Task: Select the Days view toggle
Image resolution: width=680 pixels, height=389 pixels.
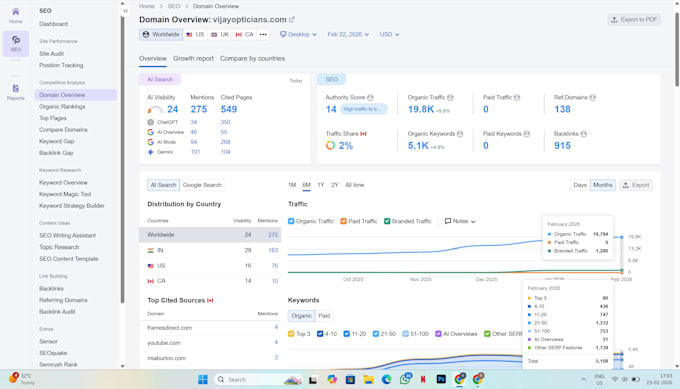Action: [x=580, y=185]
